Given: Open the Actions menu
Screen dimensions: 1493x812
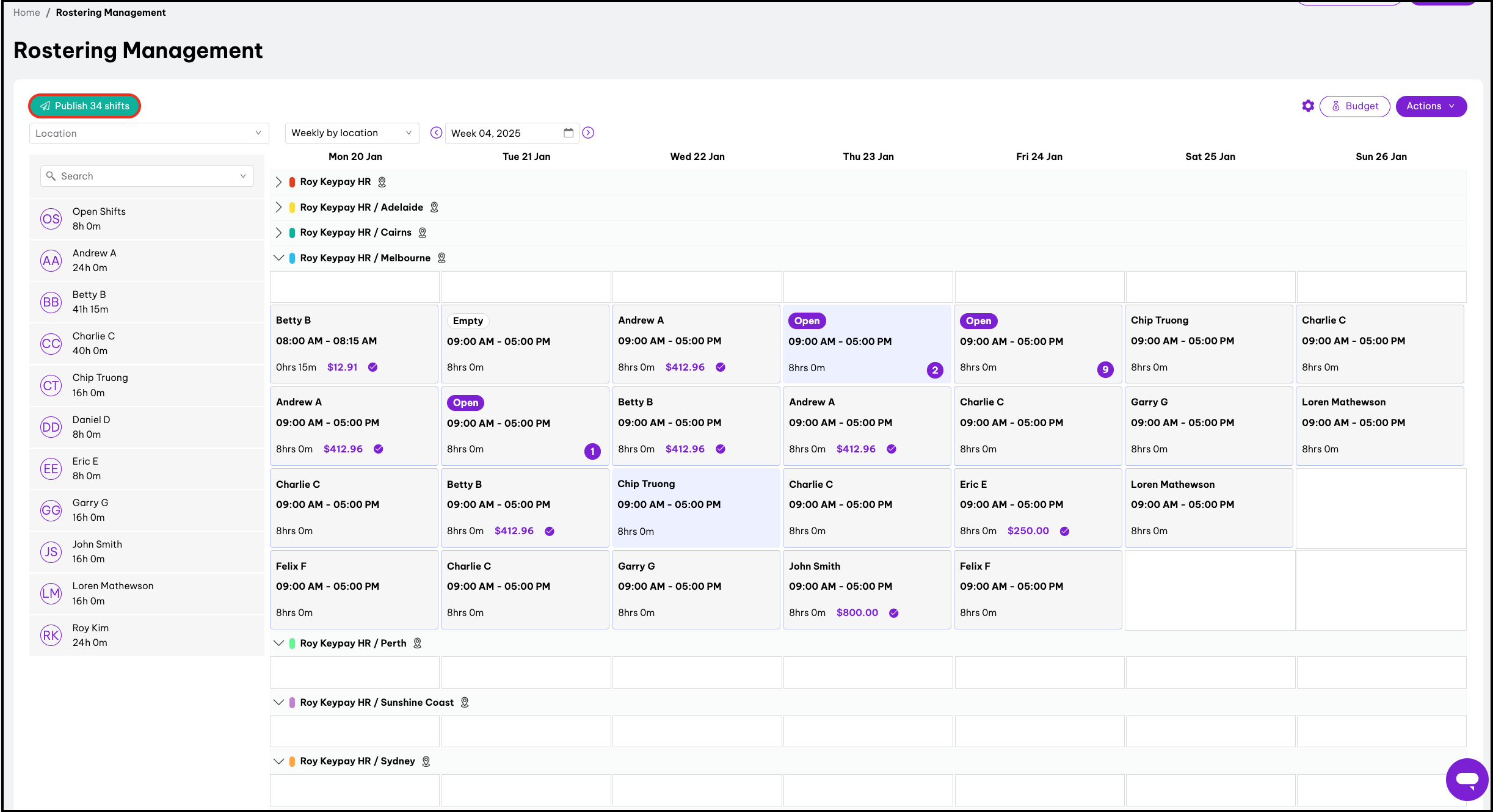Looking at the screenshot, I should 1430,106.
